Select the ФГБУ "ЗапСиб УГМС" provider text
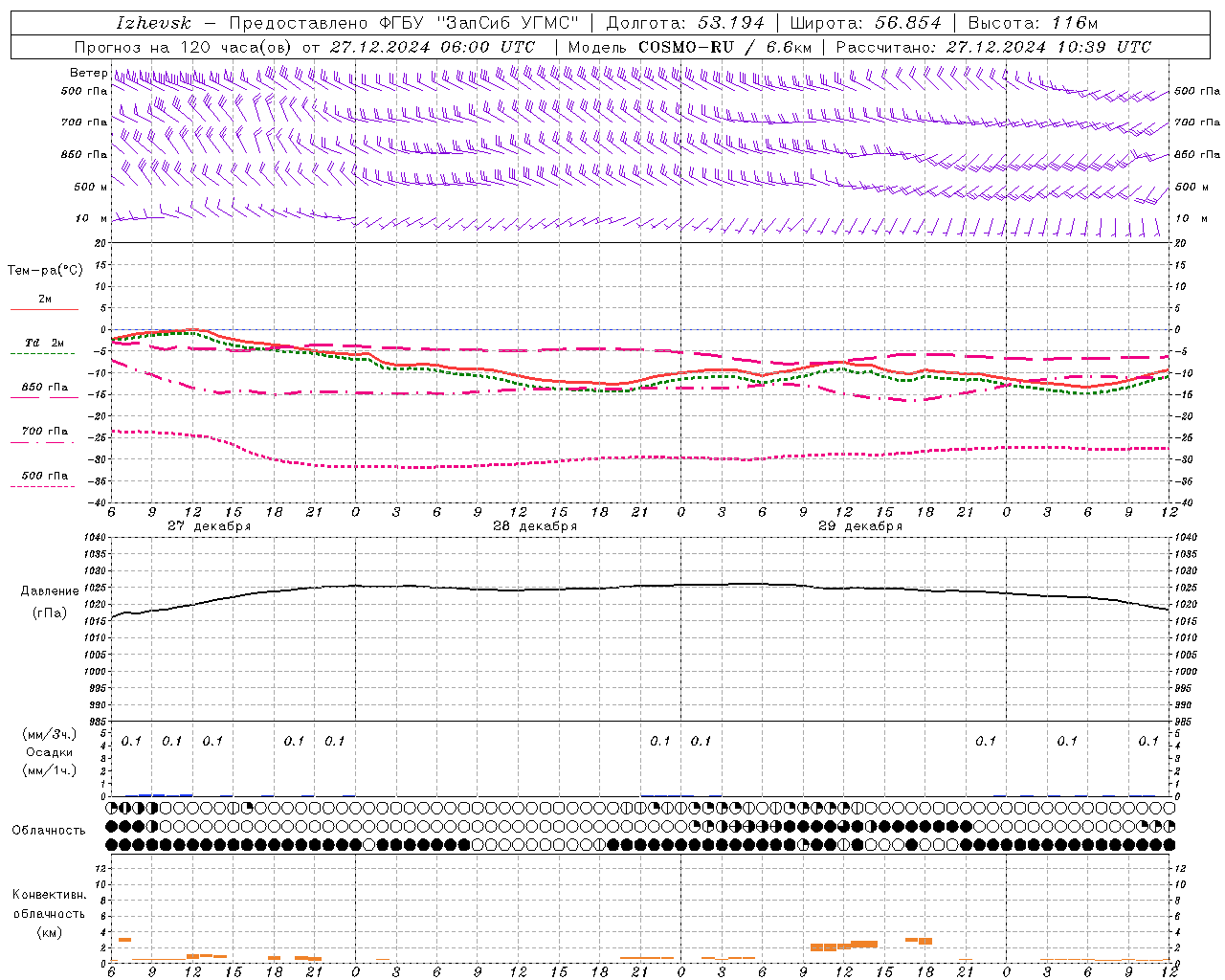Screen dimensions: 1225x980 pos(480,23)
